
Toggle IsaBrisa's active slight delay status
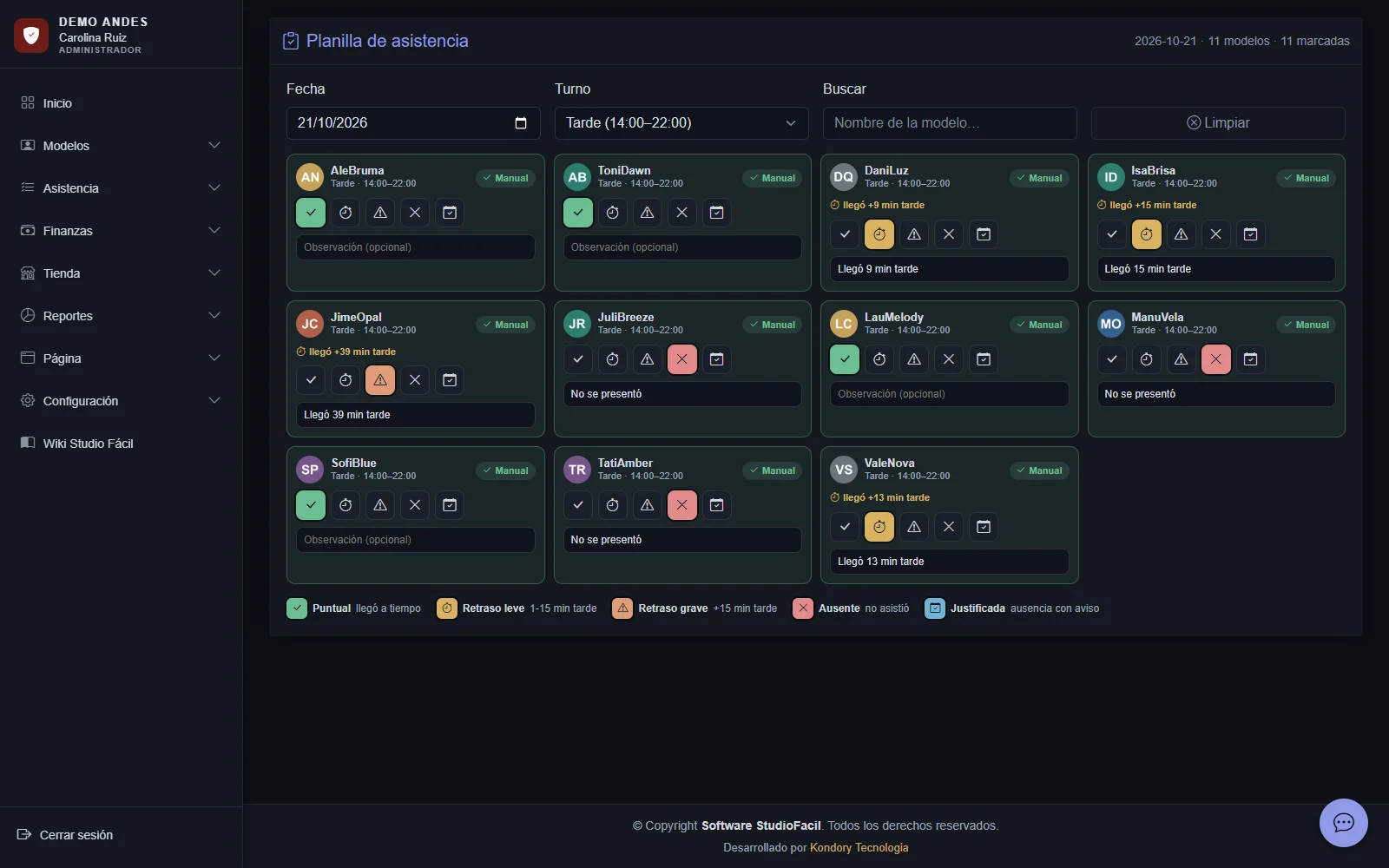click(x=1147, y=234)
